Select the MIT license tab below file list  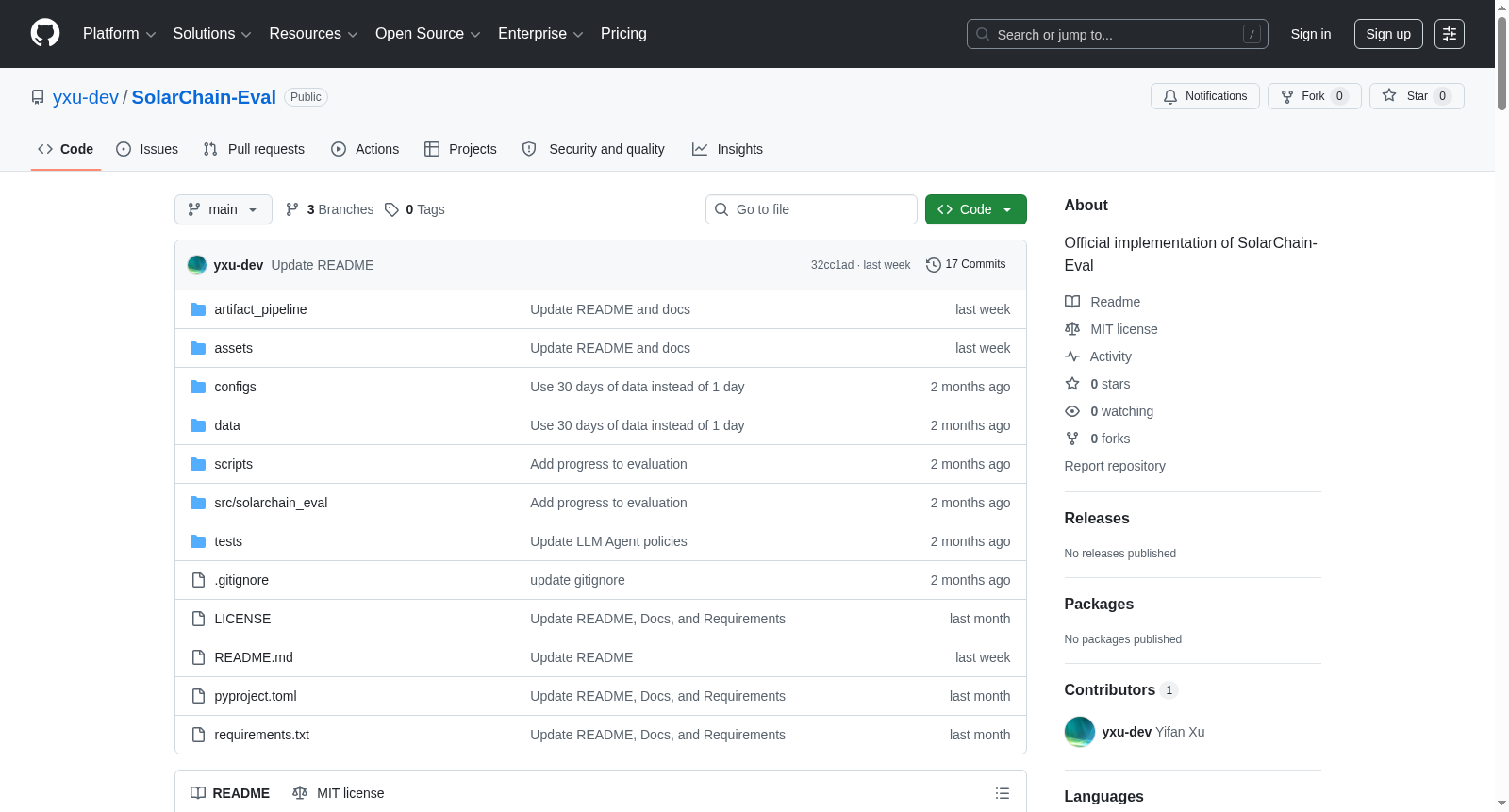[x=339, y=793]
